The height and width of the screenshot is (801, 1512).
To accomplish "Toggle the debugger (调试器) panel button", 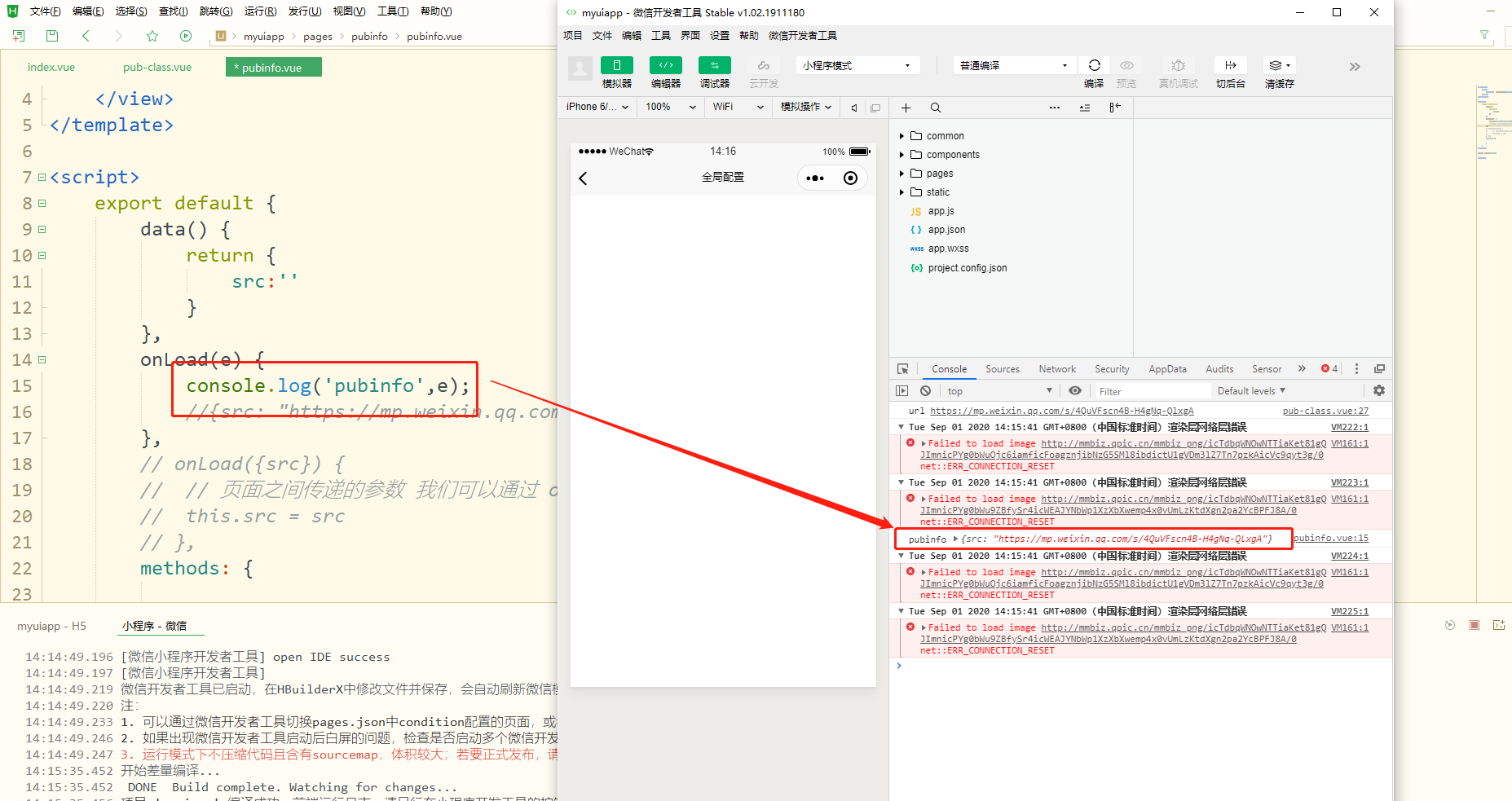I will coord(715,65).
